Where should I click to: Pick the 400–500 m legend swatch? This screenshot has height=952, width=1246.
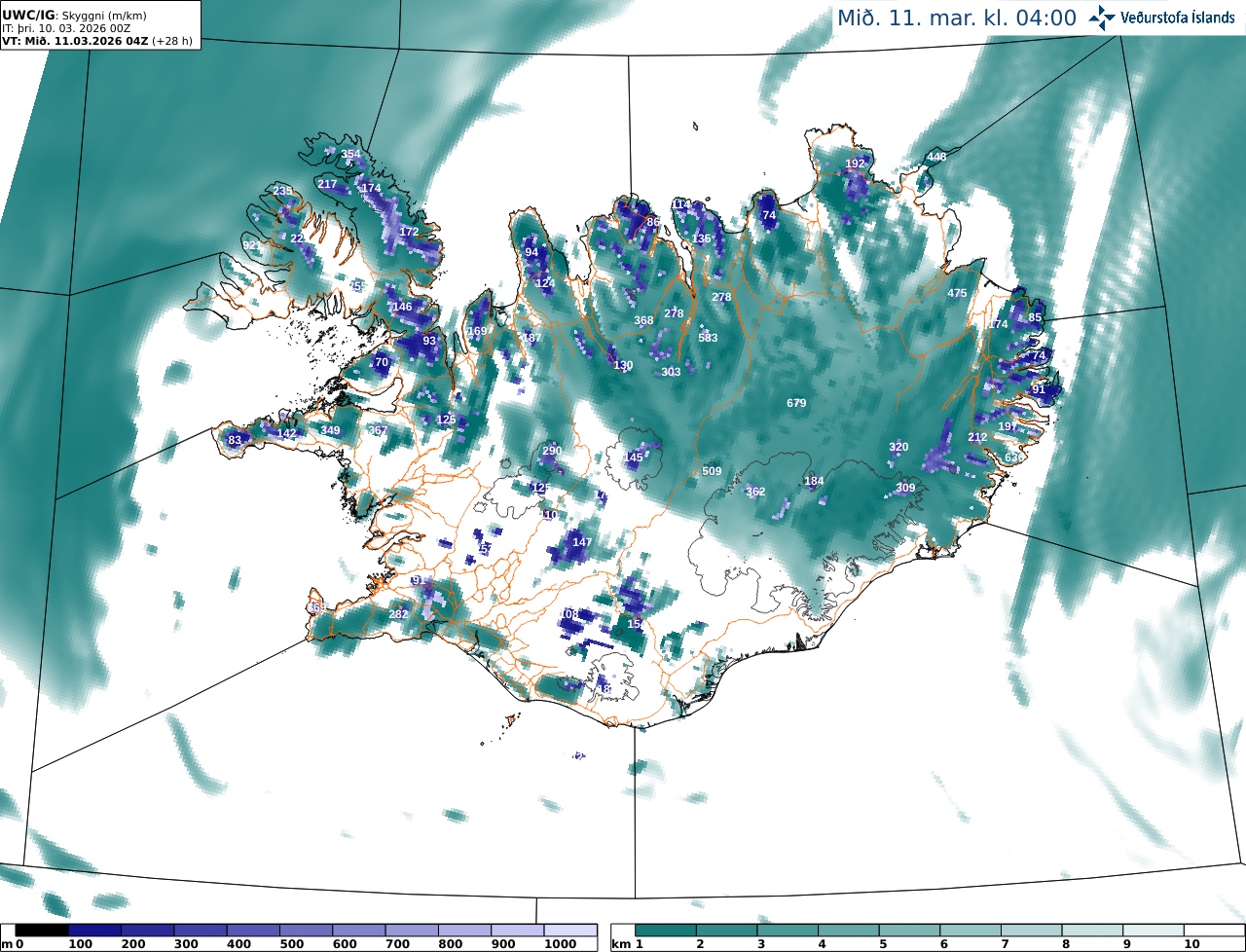pos(253,931)
